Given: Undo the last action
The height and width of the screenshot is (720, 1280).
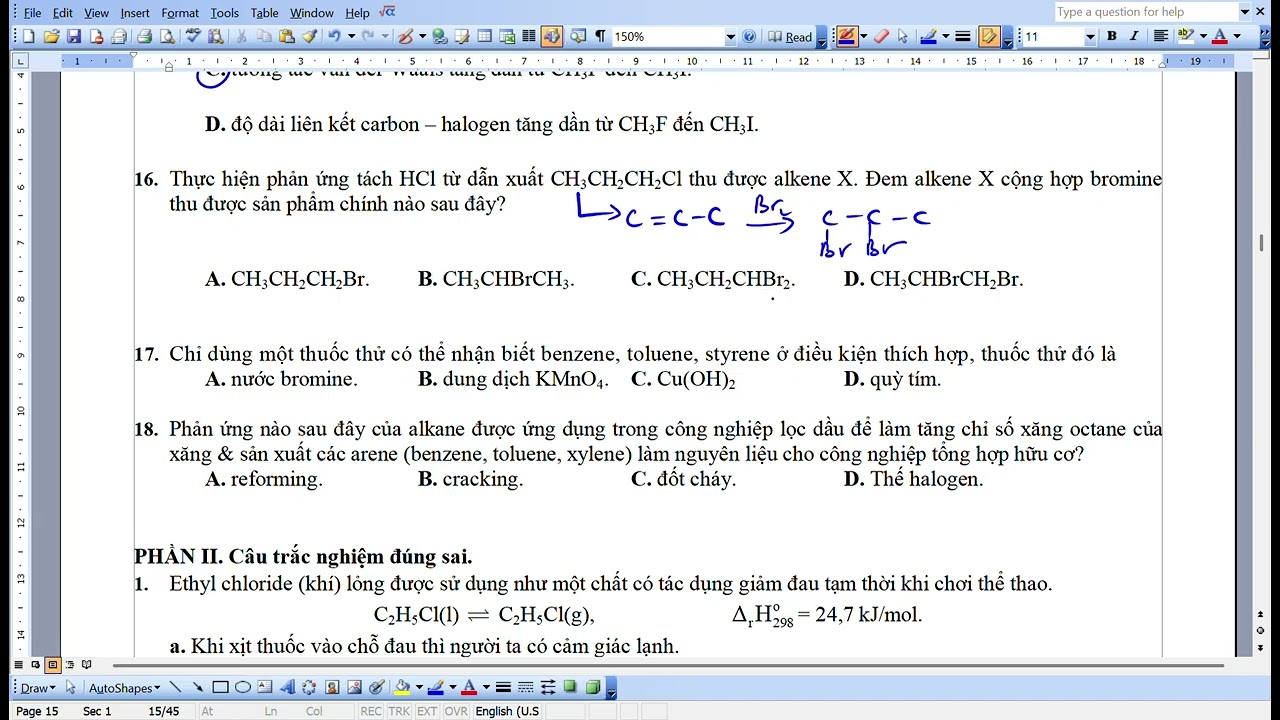Looking at the screenshot, I should coord(334,37).
